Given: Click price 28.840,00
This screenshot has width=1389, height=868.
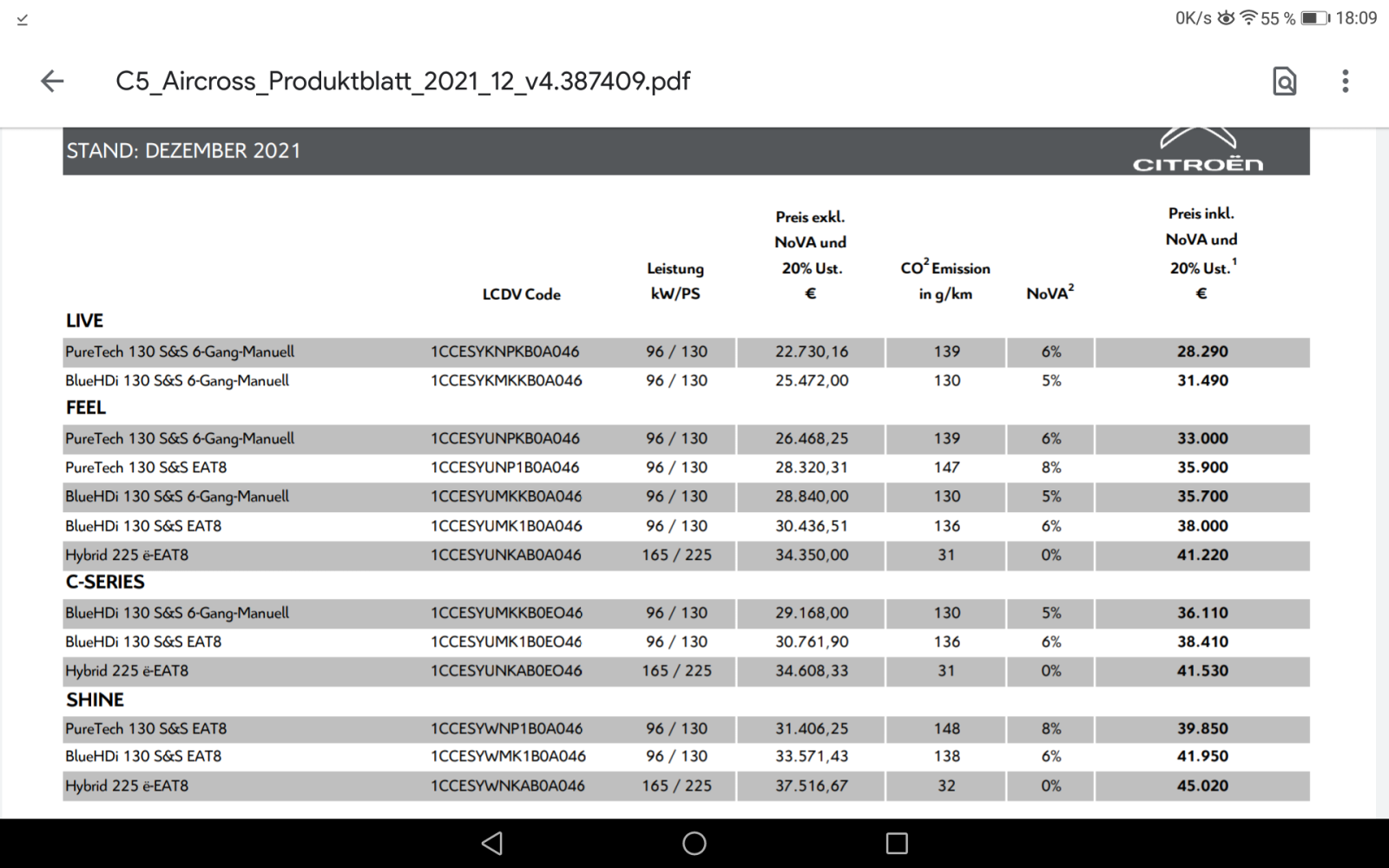Looking at the screenshot, I should [812, 496].
